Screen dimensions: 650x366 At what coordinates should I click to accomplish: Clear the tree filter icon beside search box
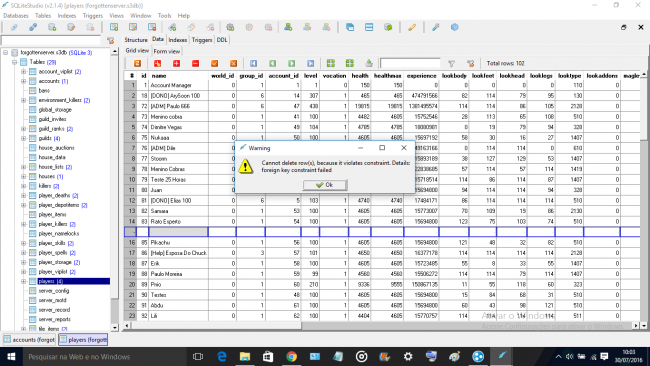pos(111,40)
